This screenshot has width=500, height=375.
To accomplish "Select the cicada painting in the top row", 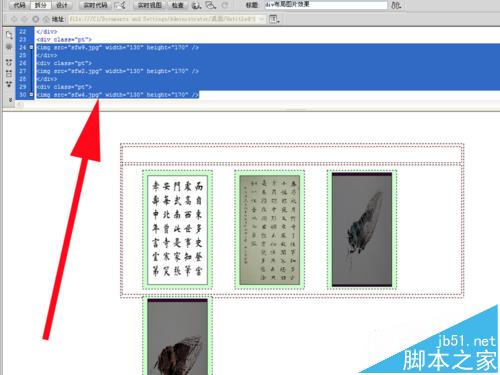I will pos(362,230).
